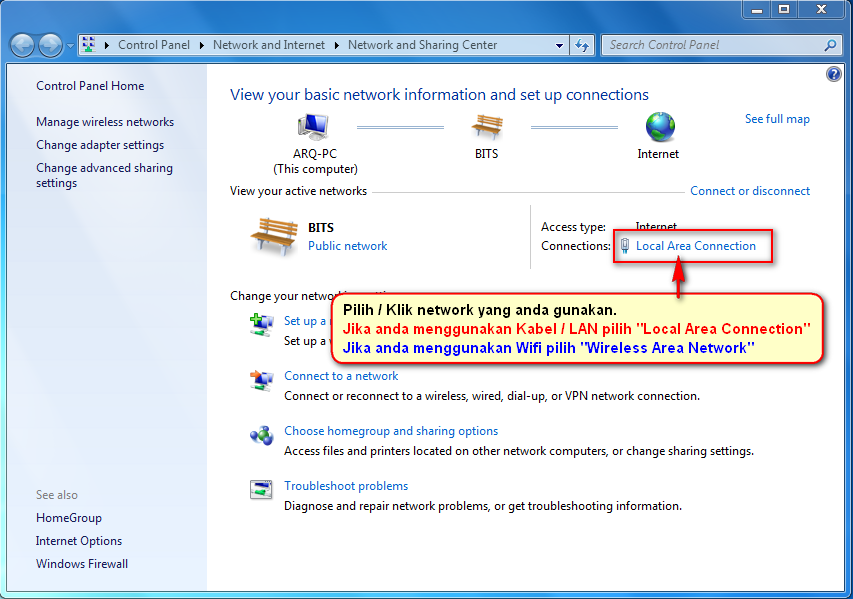Click the Refresh button beside address bar
This screenshot has width=853, height=599.
(x=582, y=46)
